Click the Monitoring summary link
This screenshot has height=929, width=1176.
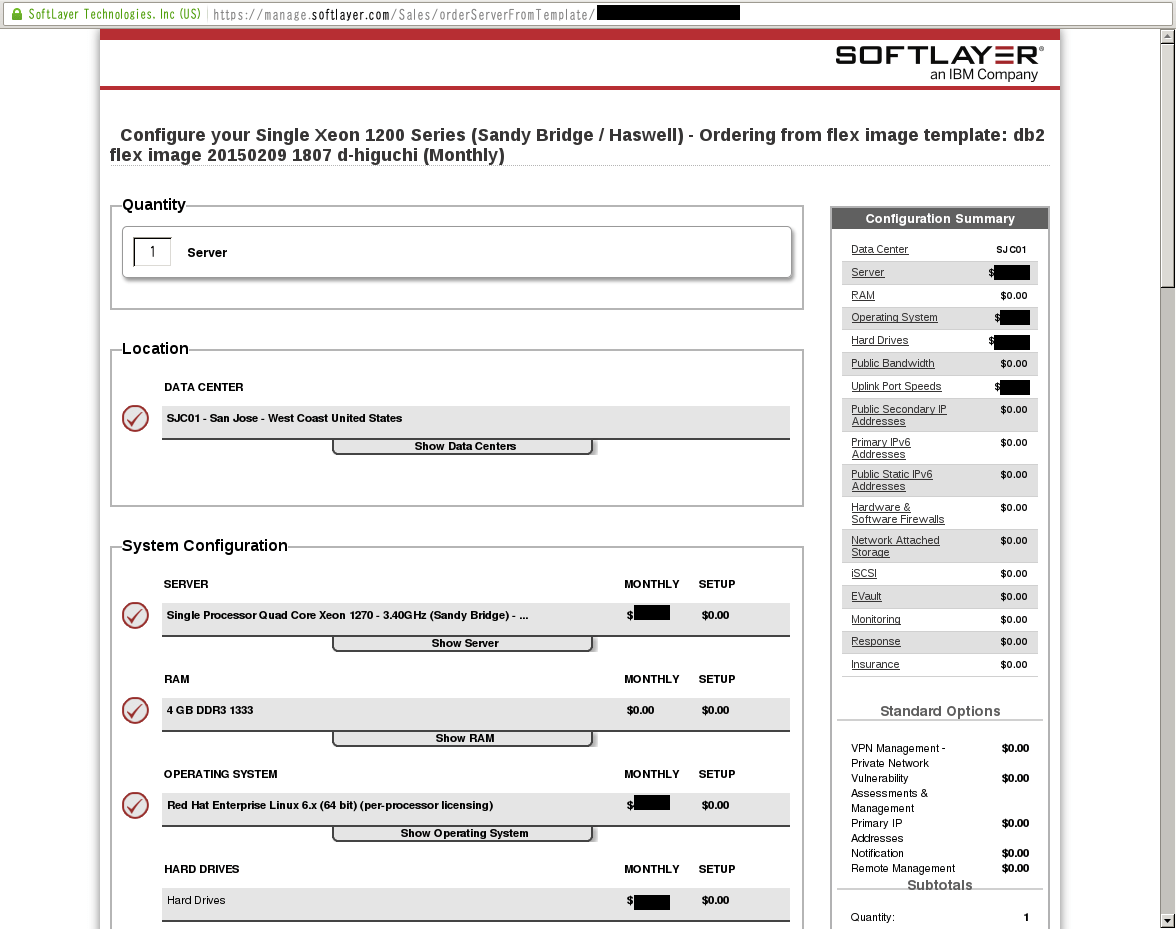[x=876, y=620]
